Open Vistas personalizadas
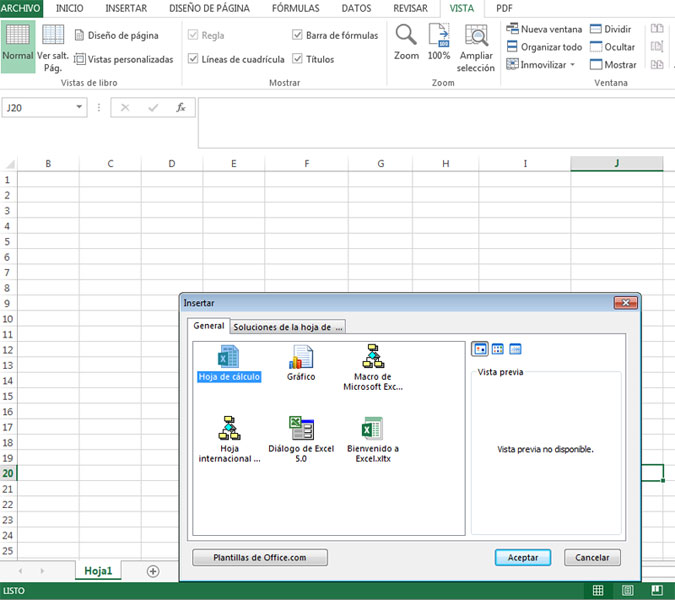Viewport: 675px width, 600px height. pyautogui.click(x=124, y=59)
